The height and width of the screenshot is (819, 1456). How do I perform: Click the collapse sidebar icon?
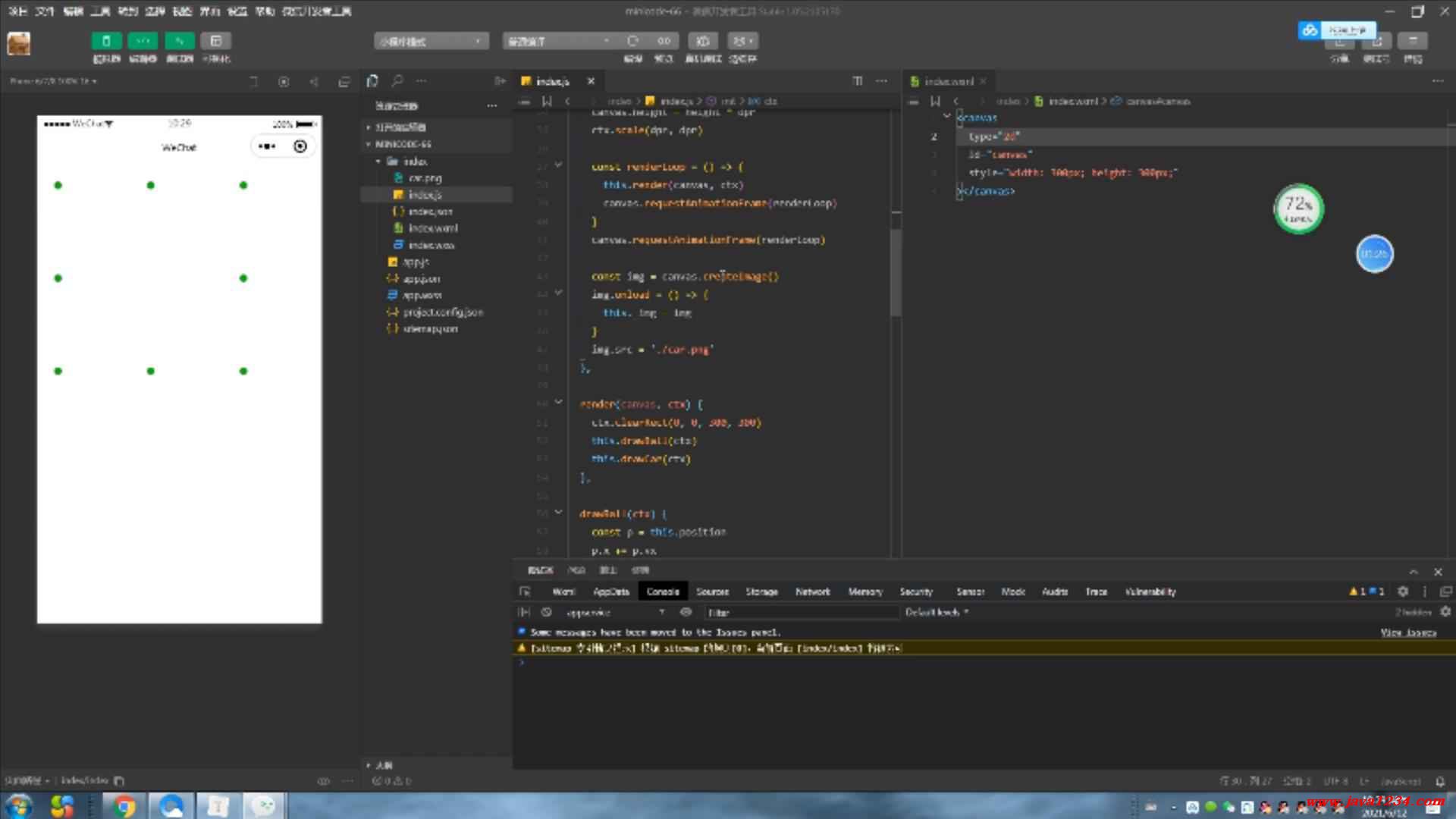pyautogui.click(x=500, y=81)
